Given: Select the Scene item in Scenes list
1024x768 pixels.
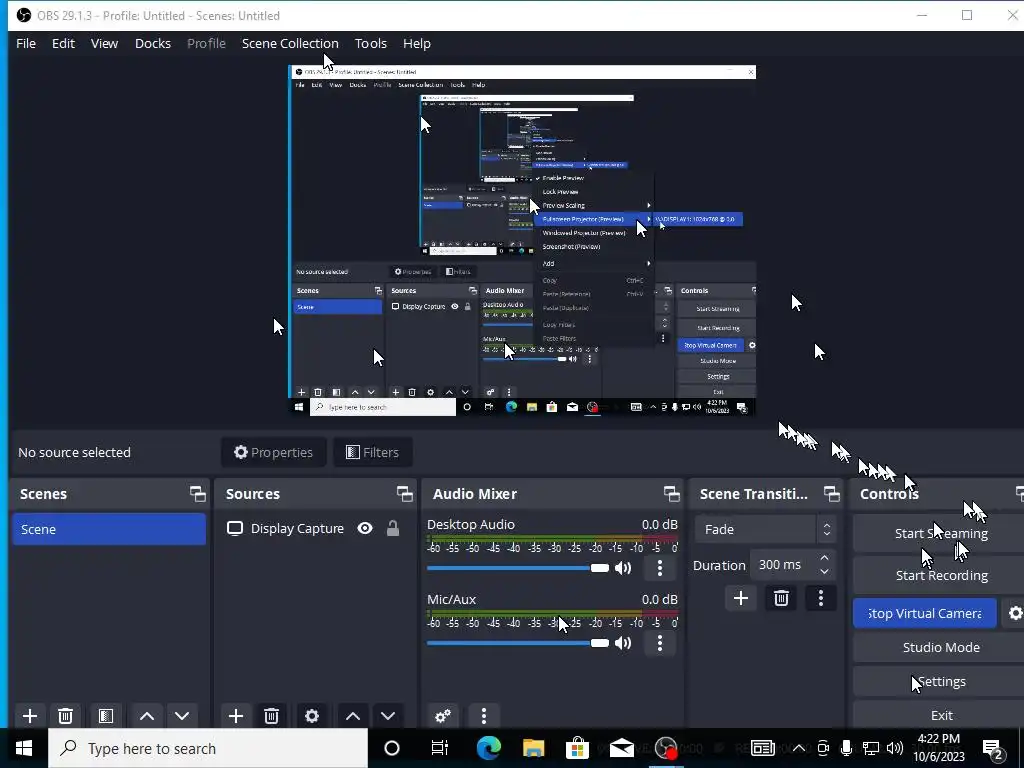Looking at the screenshot, I should click(x=109, y=529).
